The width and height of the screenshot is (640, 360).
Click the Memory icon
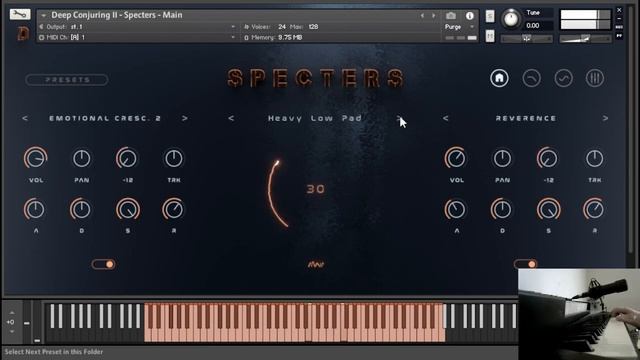click(x=246, y=38)
